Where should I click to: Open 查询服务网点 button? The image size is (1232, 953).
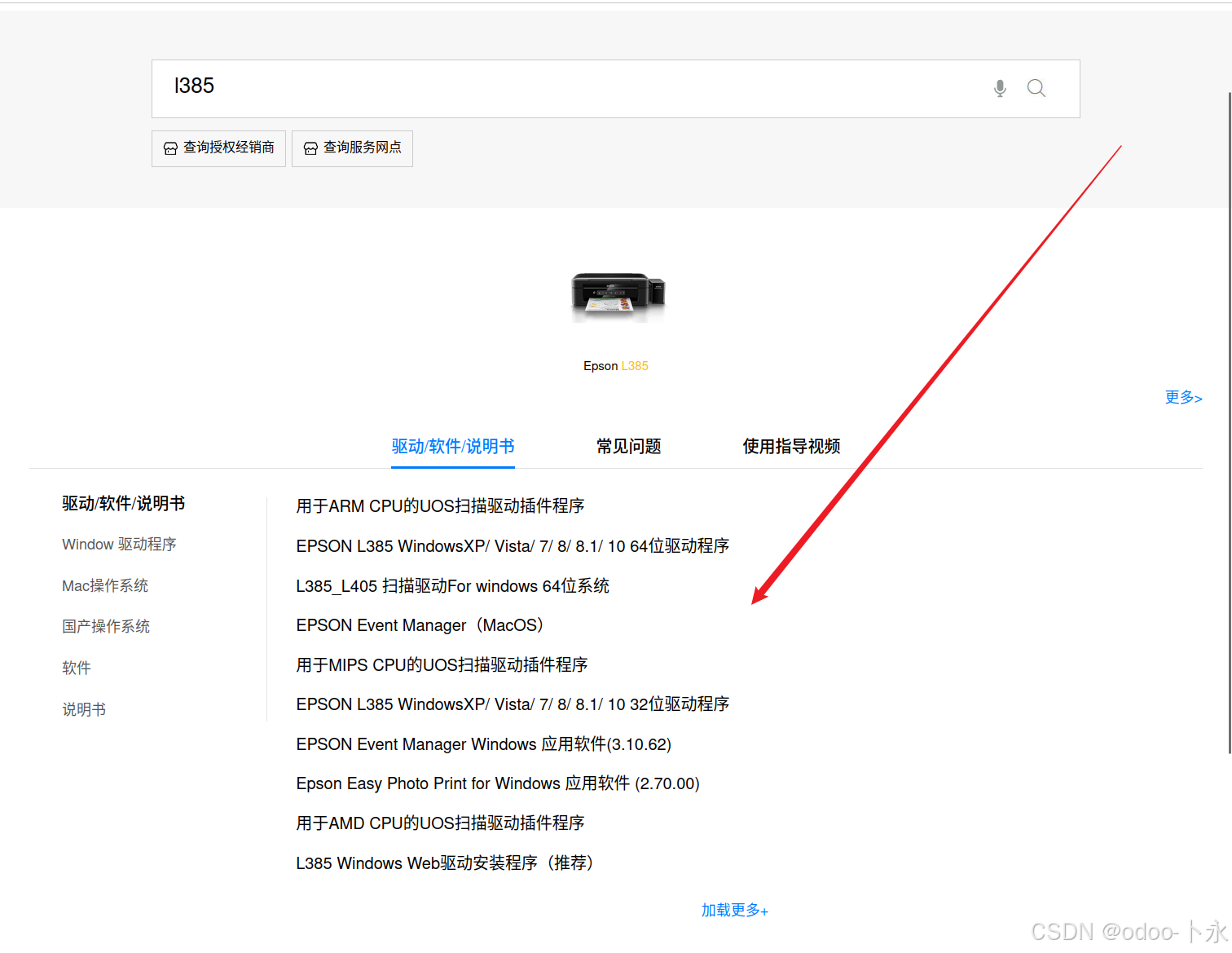pyautogui.click(x=352, y=148)
